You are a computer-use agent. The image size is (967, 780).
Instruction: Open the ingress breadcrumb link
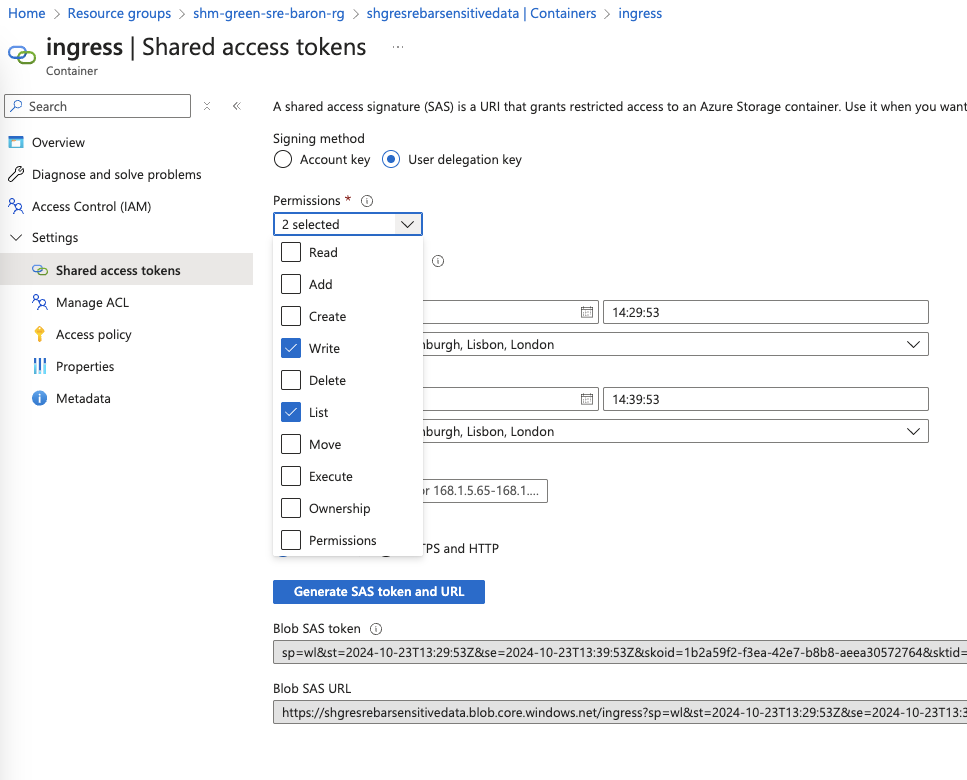[x=640, y=14]
